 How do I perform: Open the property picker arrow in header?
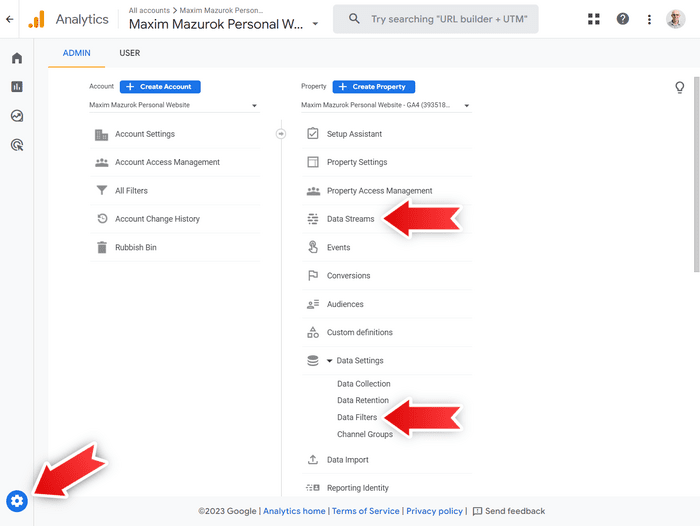315,24
